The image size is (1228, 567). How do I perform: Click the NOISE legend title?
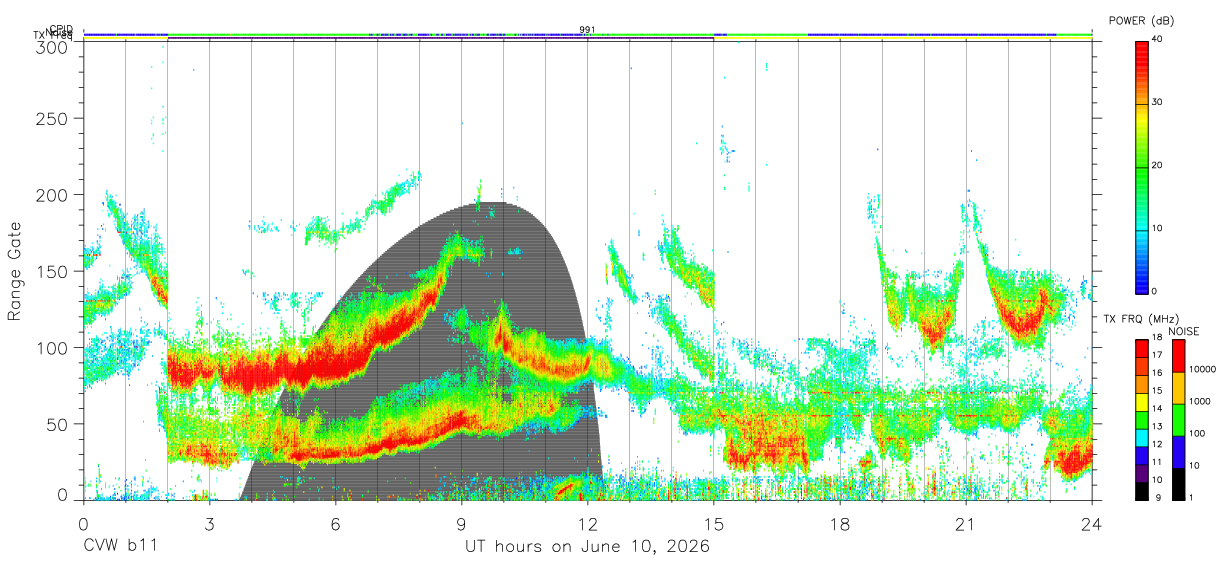click(1183, 331)
